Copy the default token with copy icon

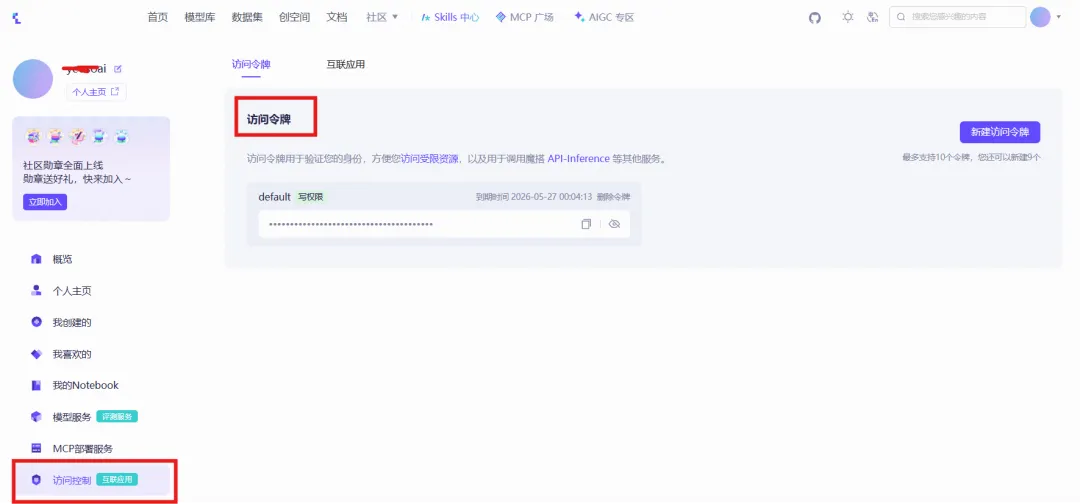pos(586,224)
